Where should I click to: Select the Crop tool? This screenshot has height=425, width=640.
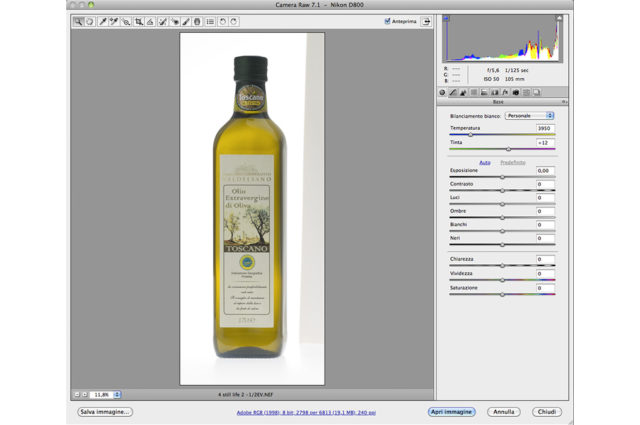tap(139, 22)
